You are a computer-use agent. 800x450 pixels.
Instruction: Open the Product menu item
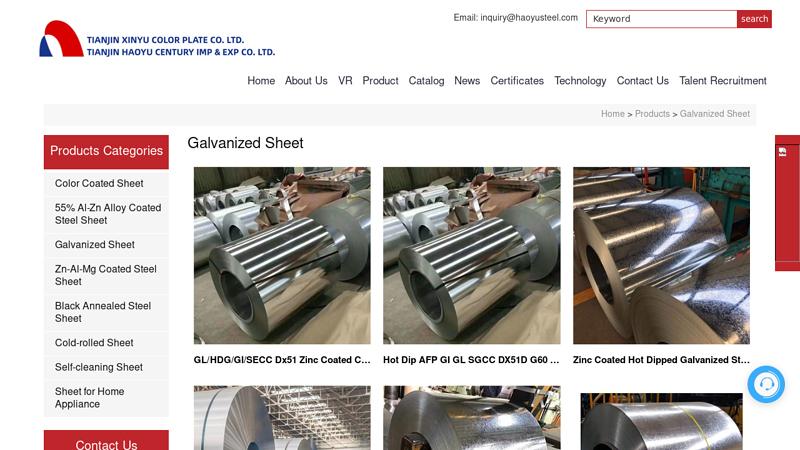380,81
